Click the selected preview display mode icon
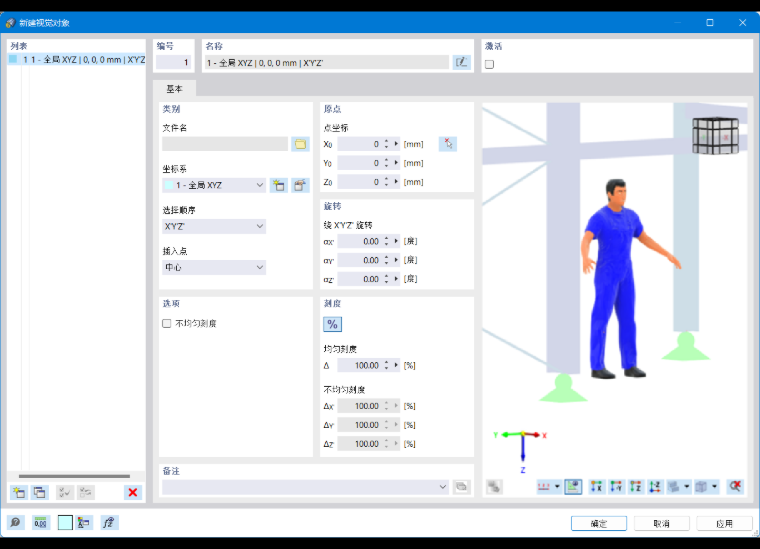 click(x=573, y=486)
